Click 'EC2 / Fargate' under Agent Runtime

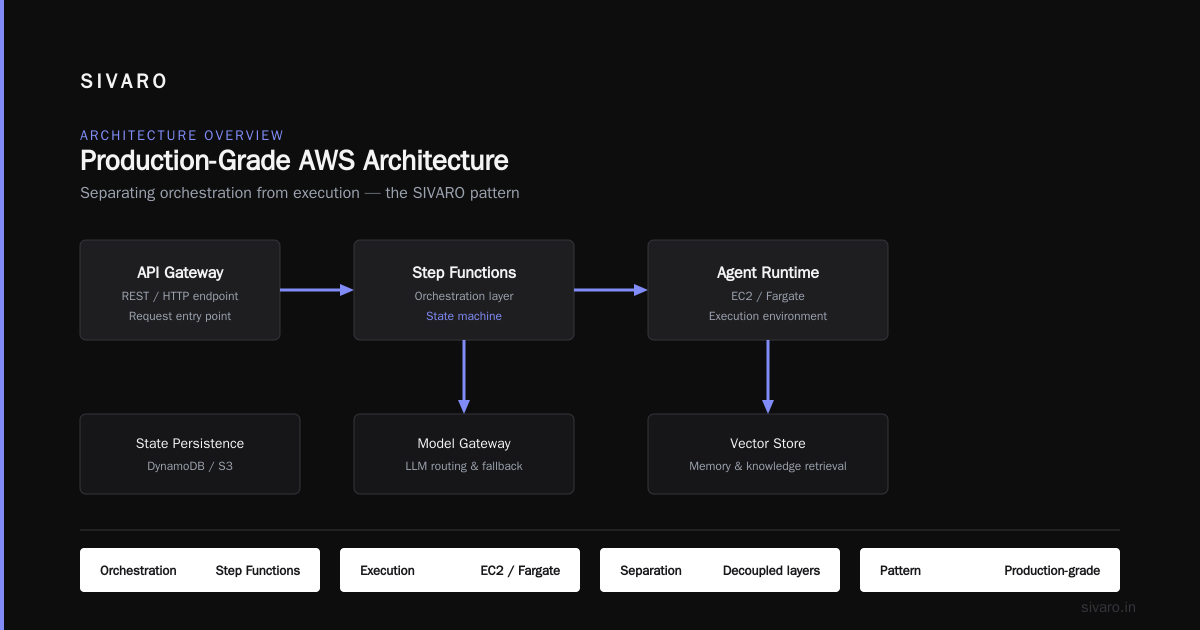(x=768, y=296)
